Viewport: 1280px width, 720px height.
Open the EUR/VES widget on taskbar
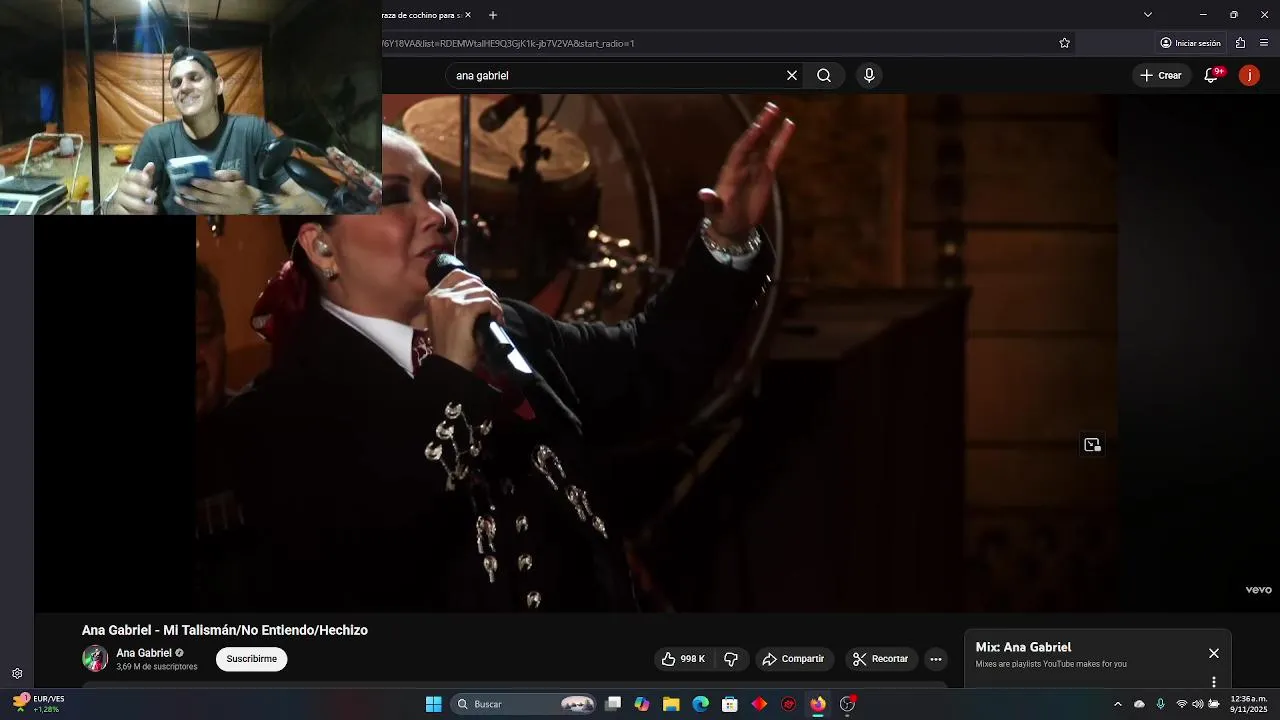[x=38, y=704]
